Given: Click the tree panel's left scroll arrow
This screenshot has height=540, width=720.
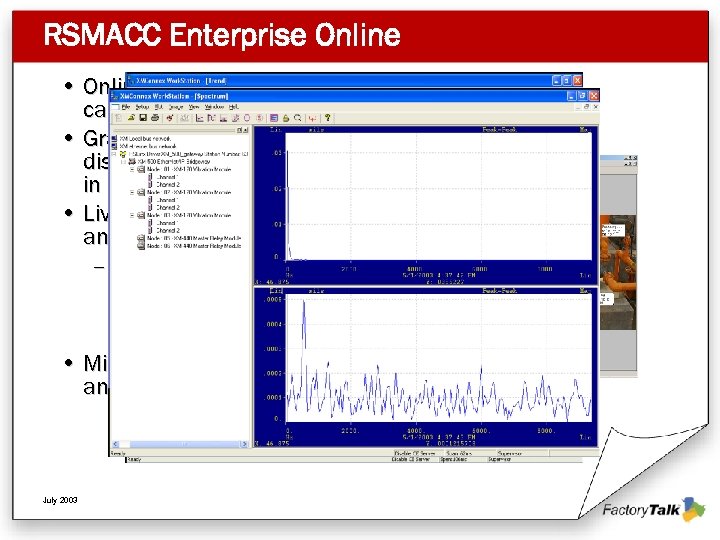Looking at the screenshot, I should [x=116, y=444].
